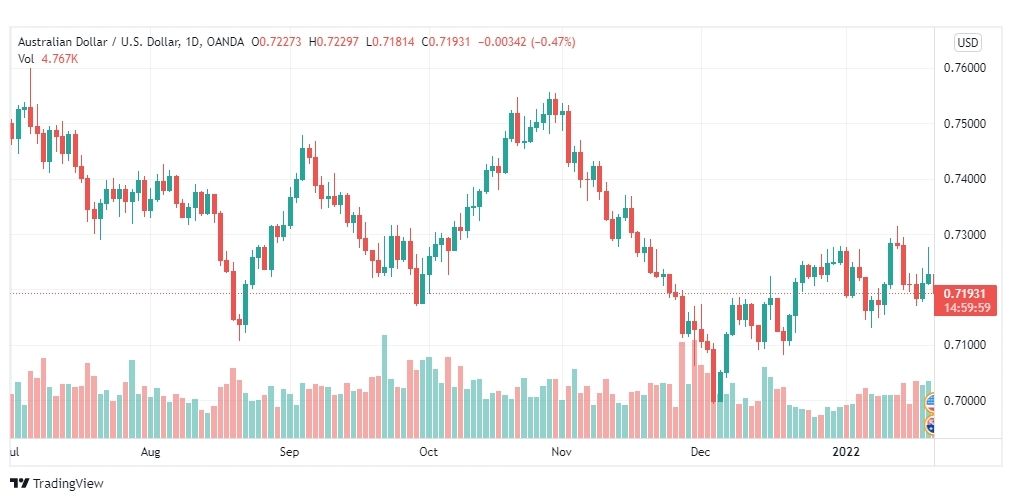Click the TradingView brand text link
The height and width of the screenshot is (501, 1012).
[x=68, y=484]
